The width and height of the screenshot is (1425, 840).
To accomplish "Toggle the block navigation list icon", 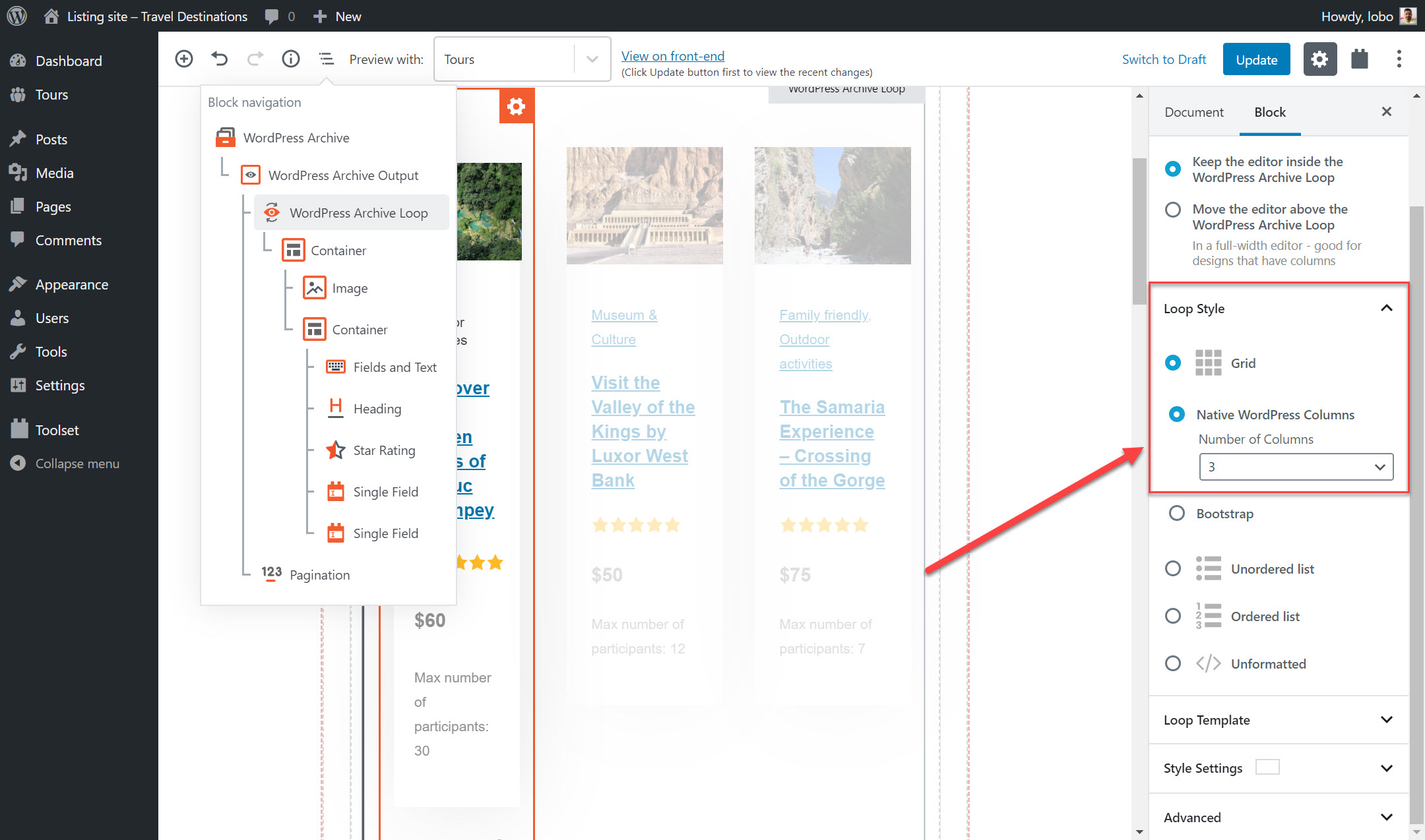I will 326,59.
